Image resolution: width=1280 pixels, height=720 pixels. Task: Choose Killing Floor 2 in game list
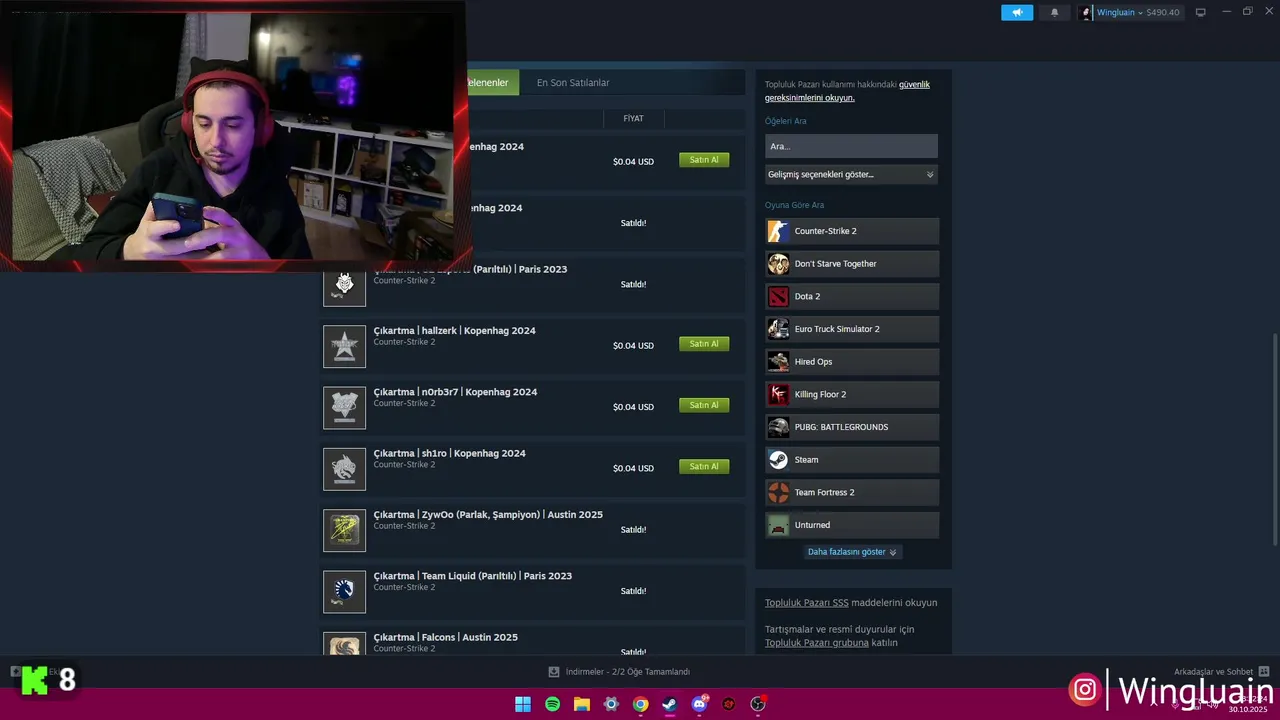(852, 394)
